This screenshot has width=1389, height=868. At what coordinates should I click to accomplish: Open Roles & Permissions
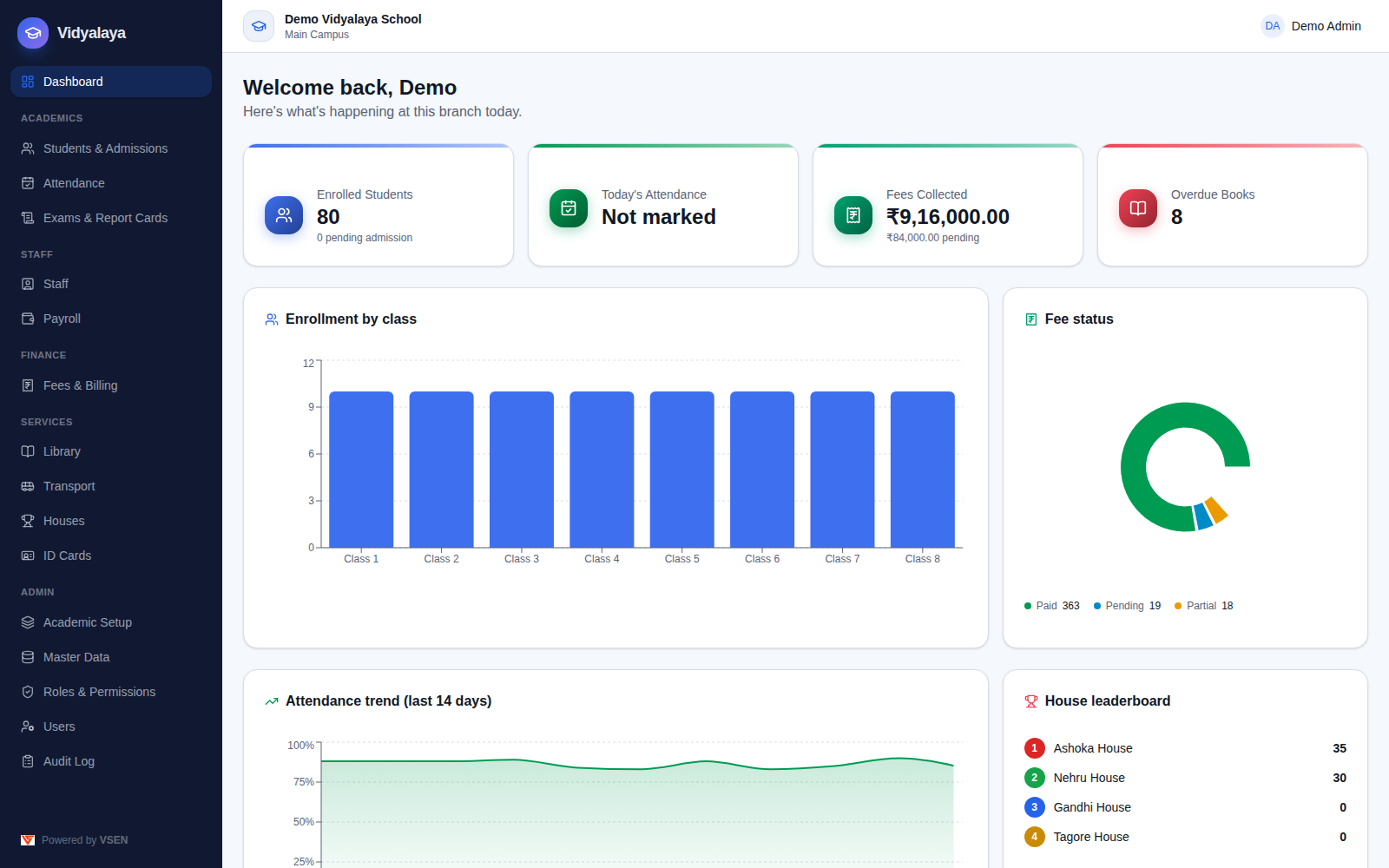click(111, 692)
